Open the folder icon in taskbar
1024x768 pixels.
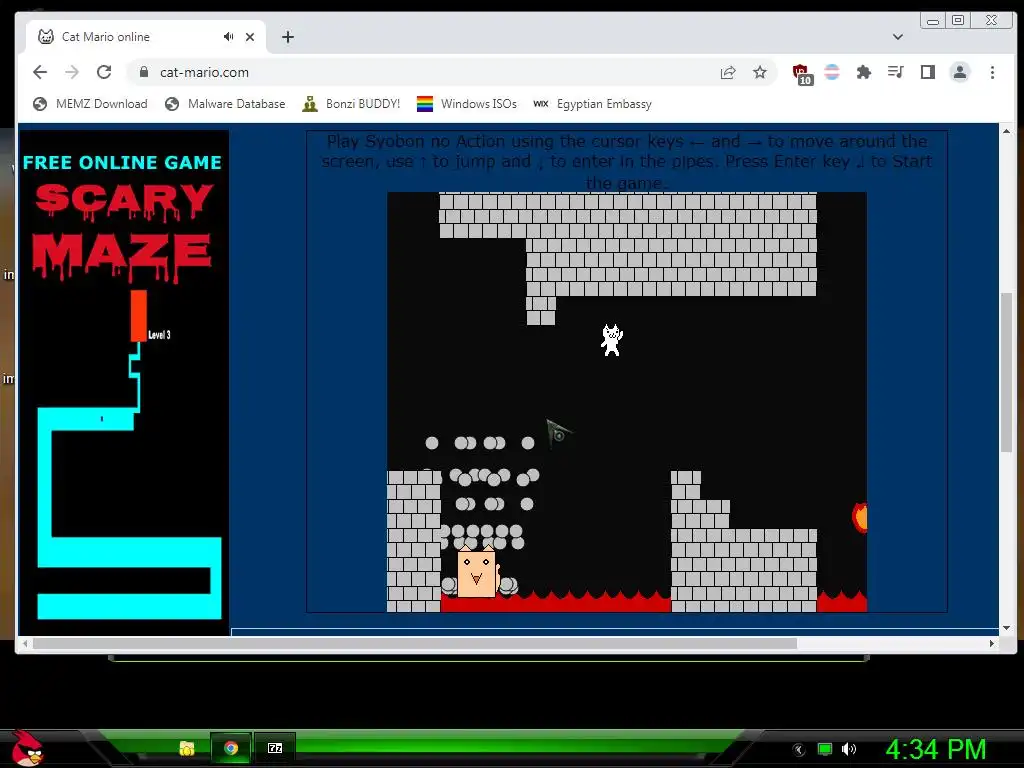[x=187, y=748]
